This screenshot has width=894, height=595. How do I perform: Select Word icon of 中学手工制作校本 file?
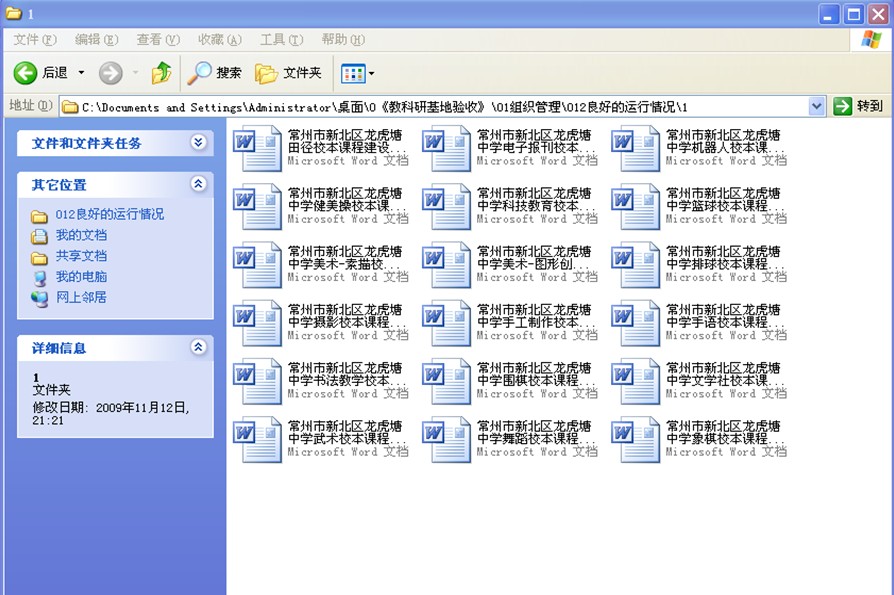tap(446, 323)
